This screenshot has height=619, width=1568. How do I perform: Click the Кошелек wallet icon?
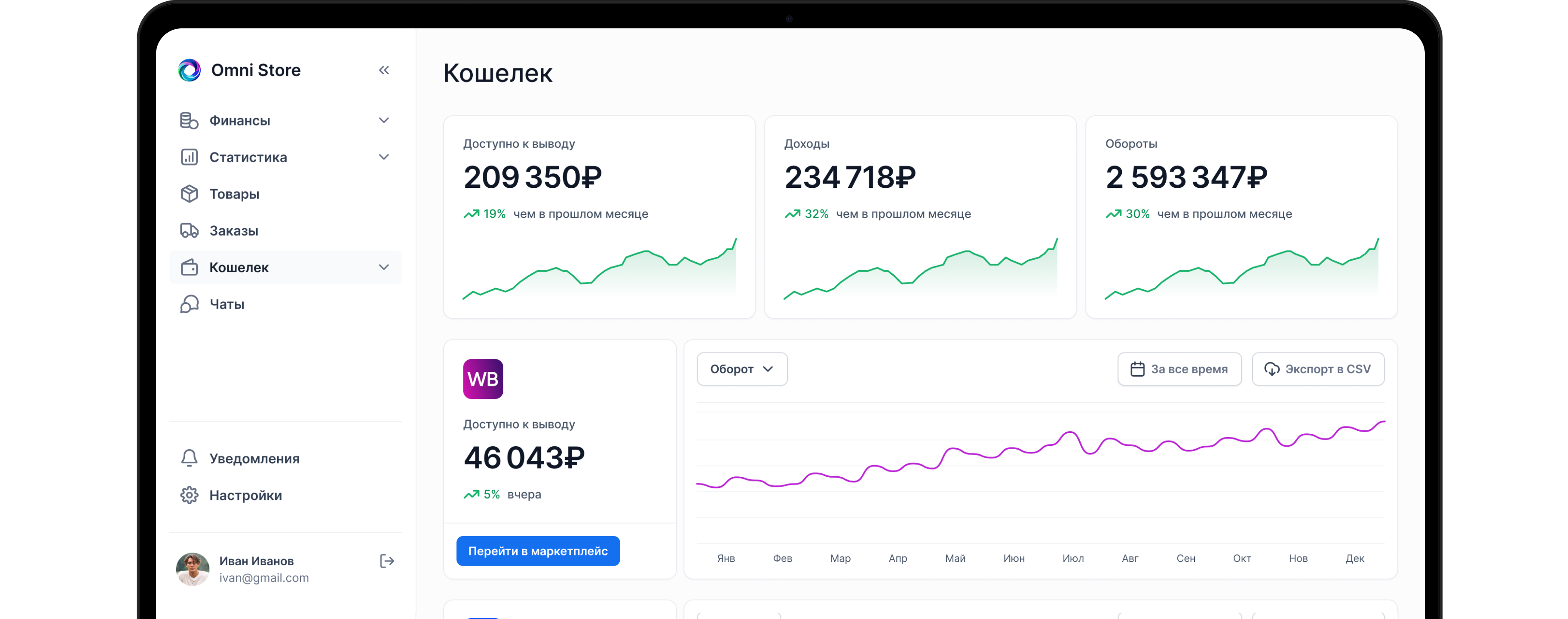189,267
